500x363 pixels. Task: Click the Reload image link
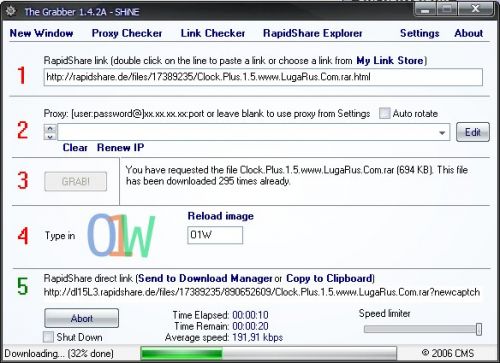[220, 216]
